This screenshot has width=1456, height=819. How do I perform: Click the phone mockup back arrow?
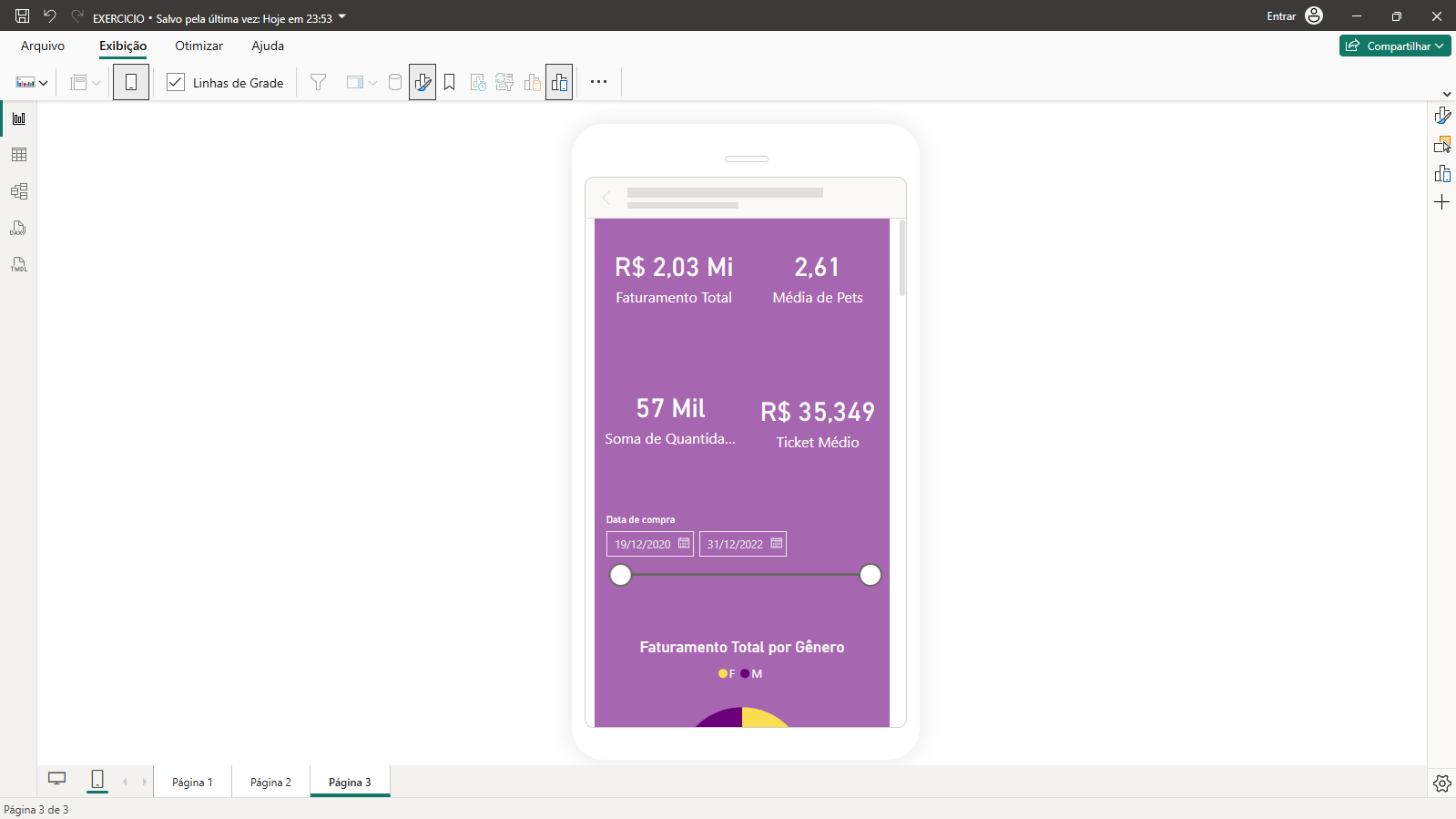pos(606,198)
